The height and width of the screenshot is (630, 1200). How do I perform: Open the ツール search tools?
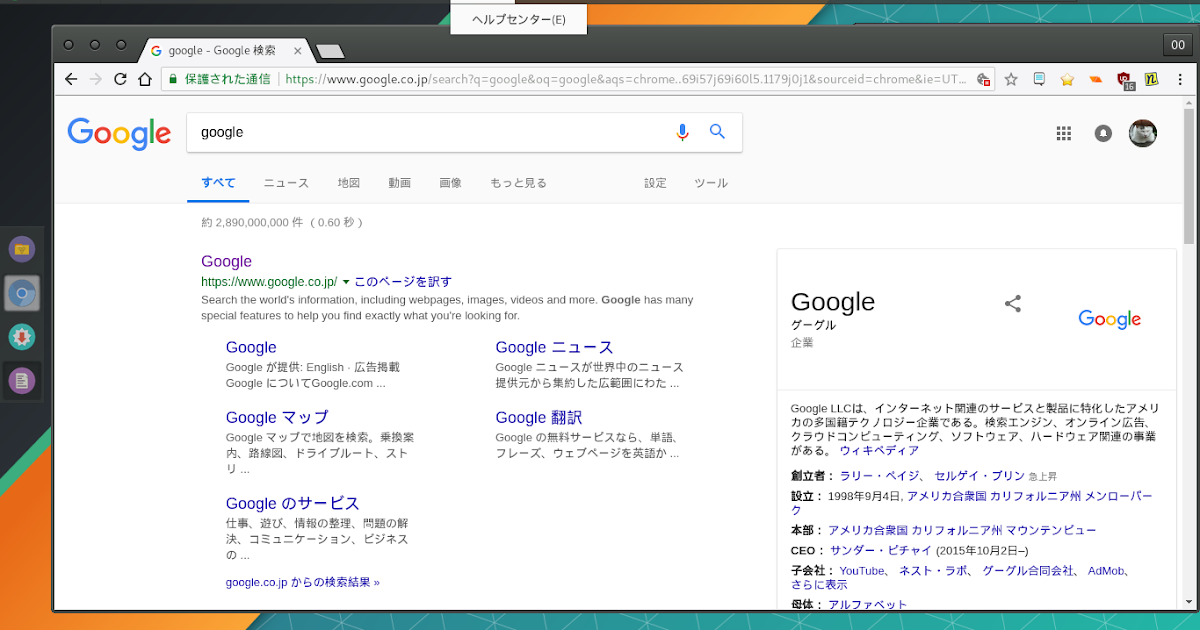pos(711,183)
